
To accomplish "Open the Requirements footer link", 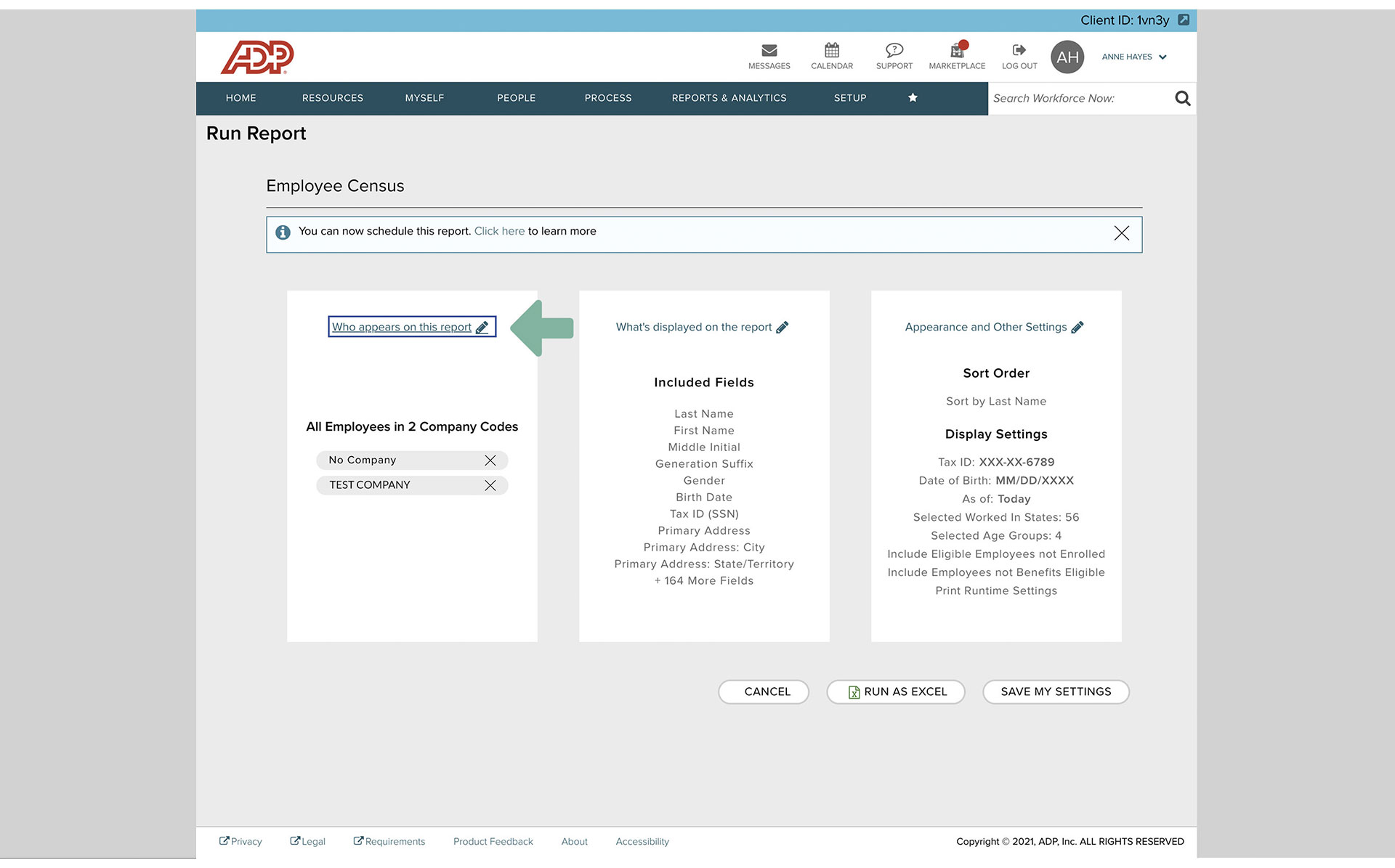I will (389, 841).
